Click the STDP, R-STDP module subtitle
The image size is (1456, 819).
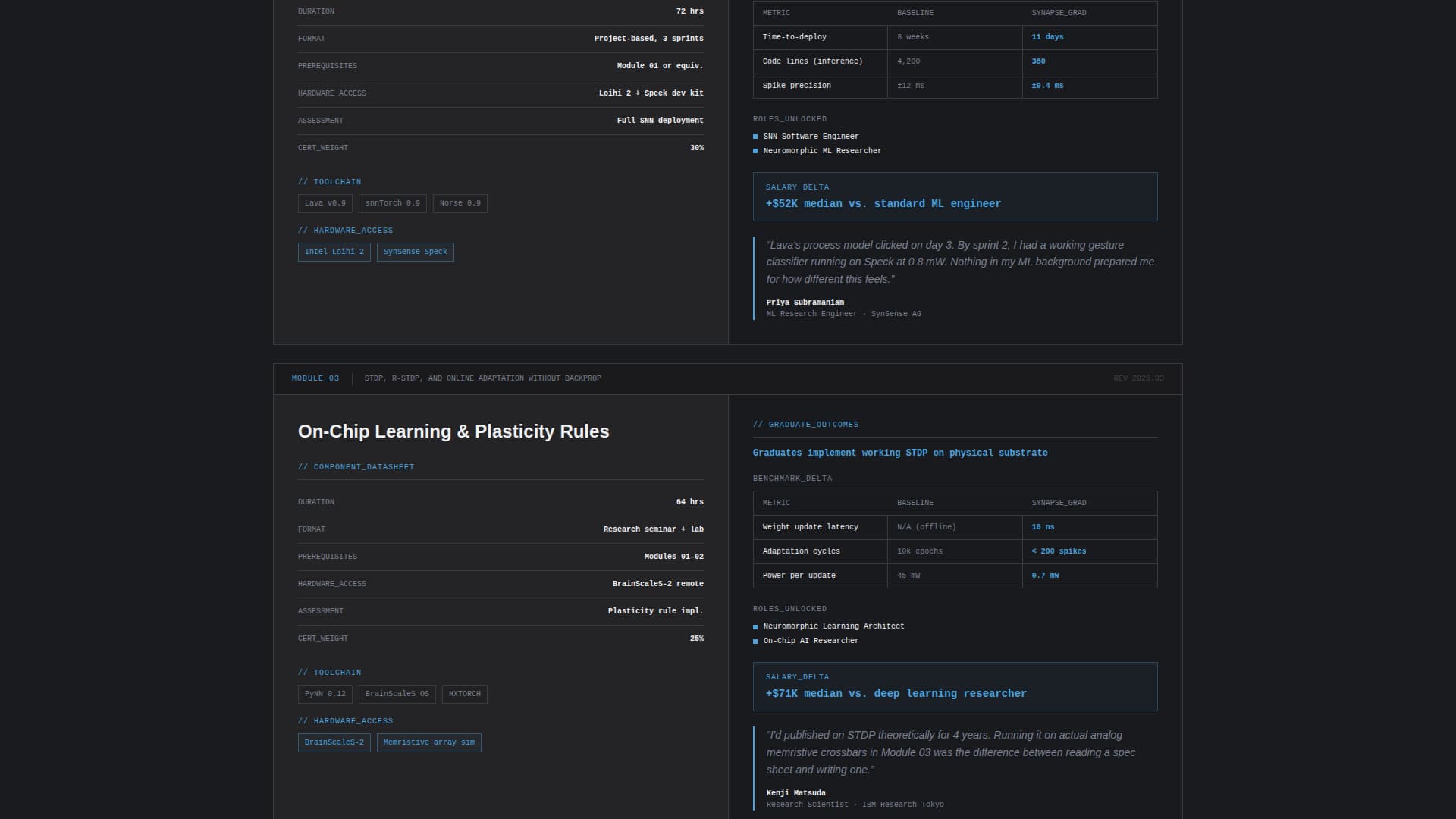click(x=483, y=378)
